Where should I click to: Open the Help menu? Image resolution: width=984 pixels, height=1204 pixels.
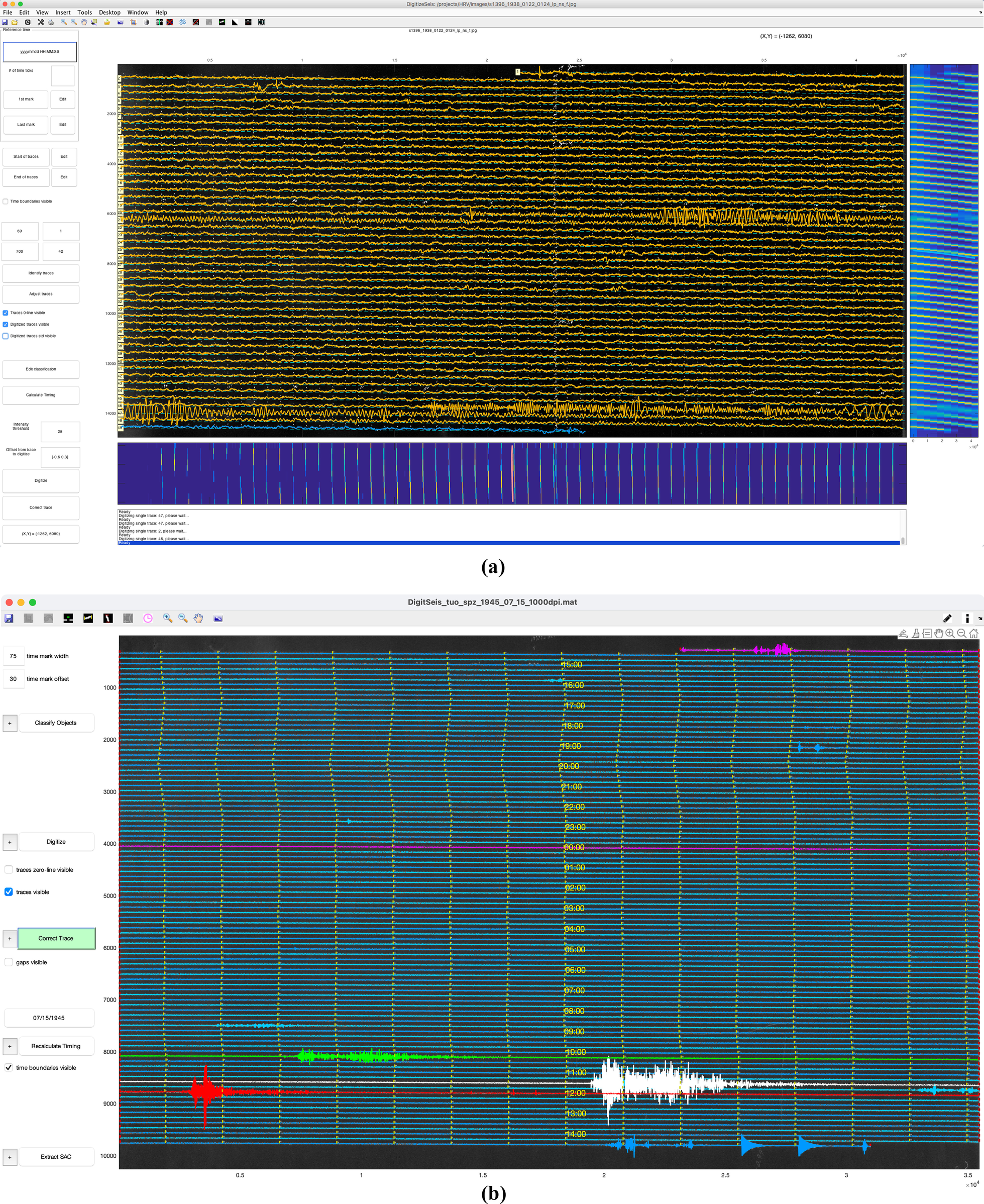pos(161,13)
